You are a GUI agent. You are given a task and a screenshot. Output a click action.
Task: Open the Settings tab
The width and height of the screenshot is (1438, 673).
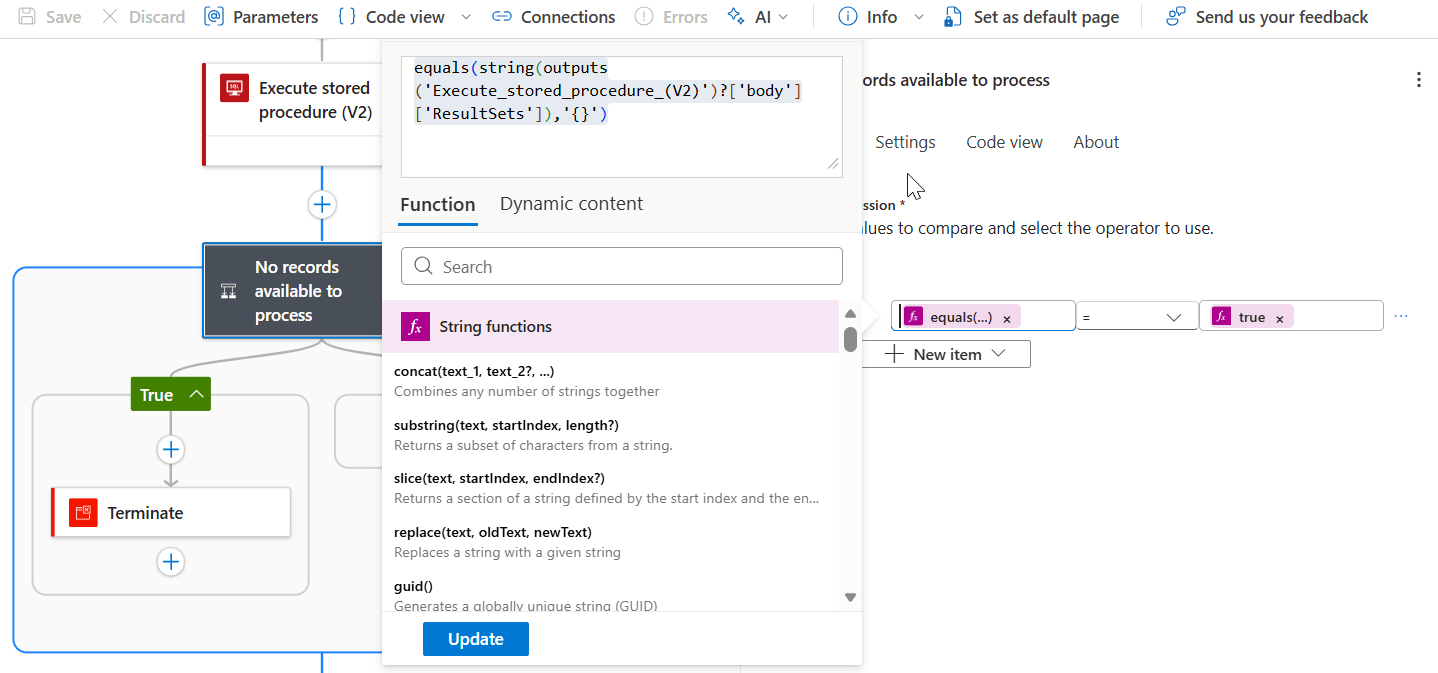905,142
